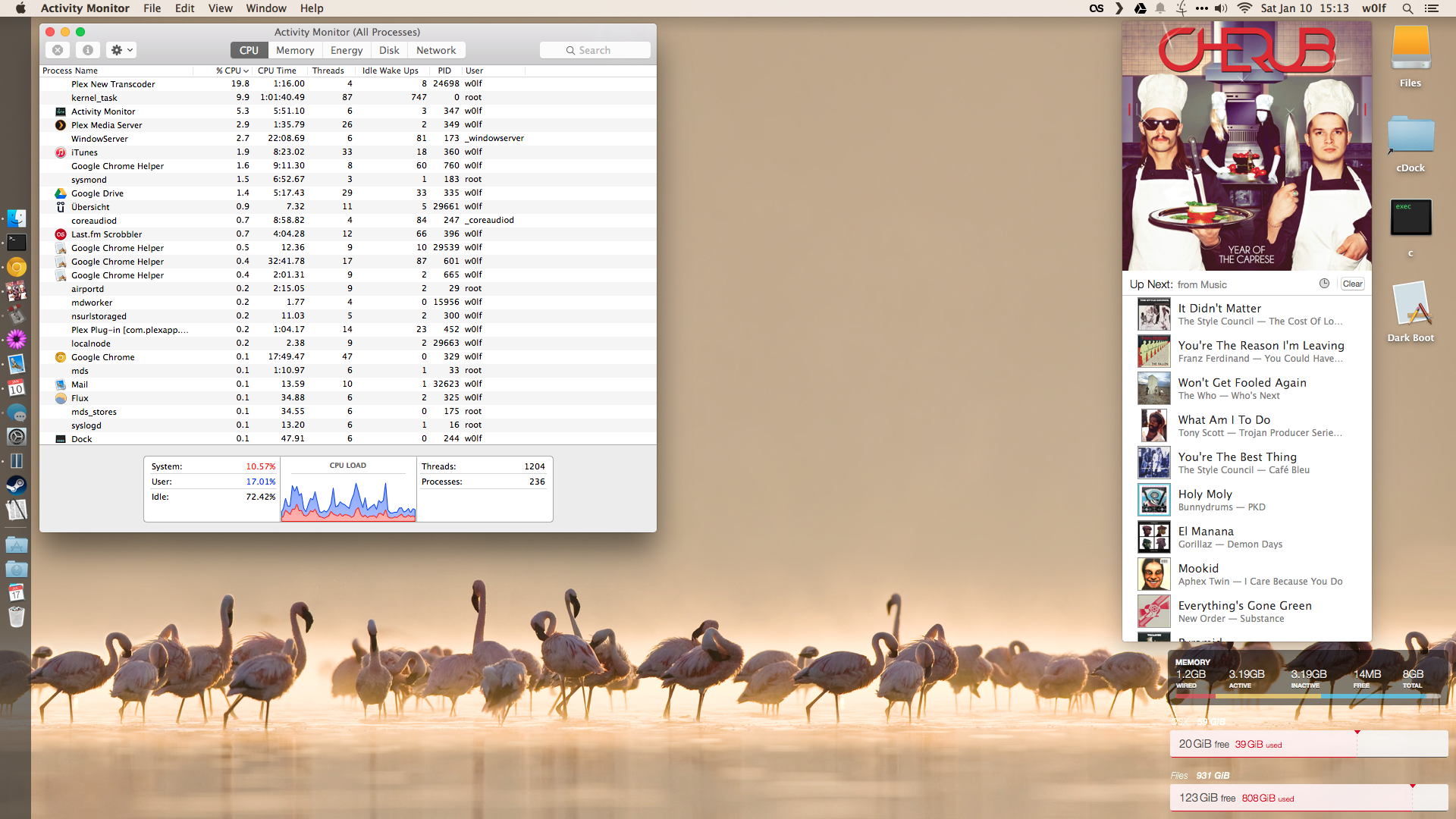Click the Flux process icon in list
Viewport: 1456px width, 819px height.
[x=61, y=398]
